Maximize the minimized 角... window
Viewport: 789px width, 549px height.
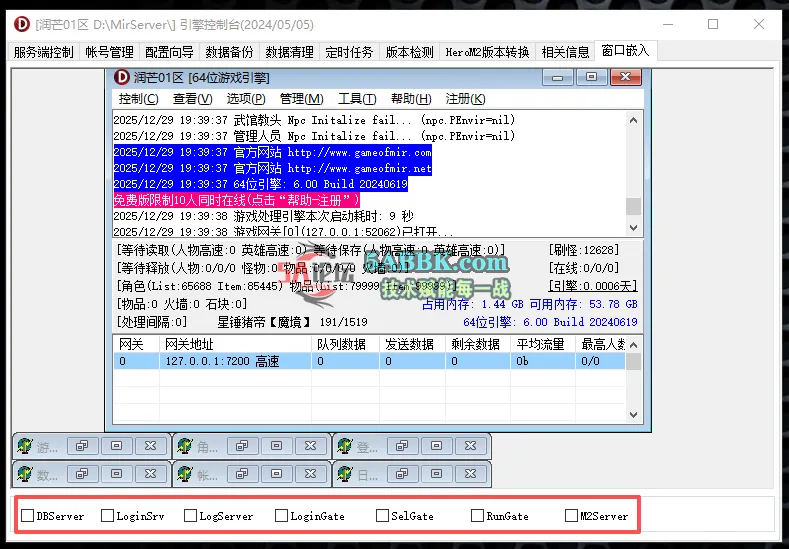(x=275, y=446)
